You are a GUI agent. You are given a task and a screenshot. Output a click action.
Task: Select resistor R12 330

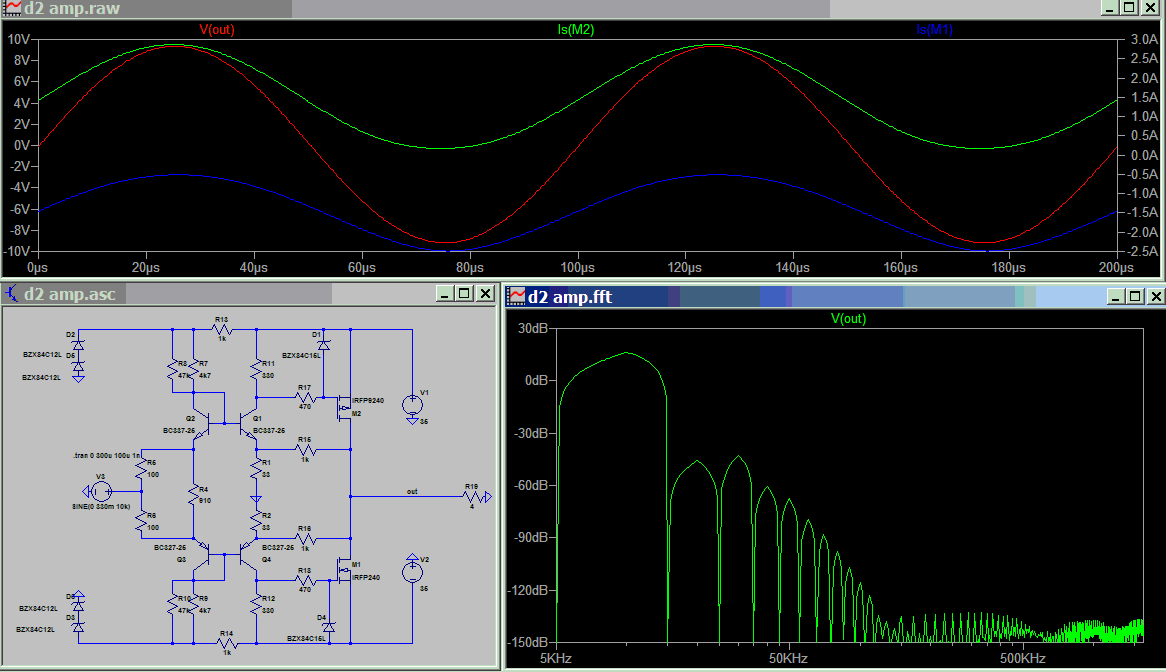point(257,604)
